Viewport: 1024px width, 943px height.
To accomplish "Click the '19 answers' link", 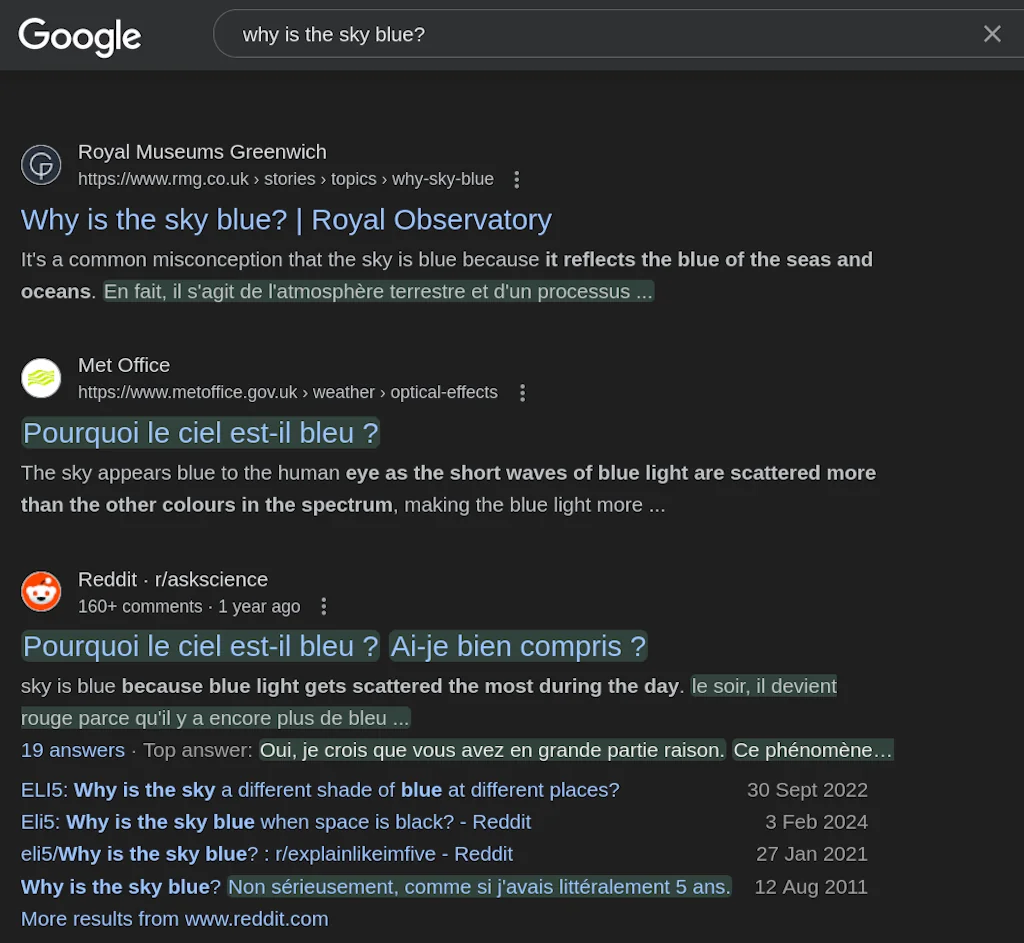I will point(72,749).
